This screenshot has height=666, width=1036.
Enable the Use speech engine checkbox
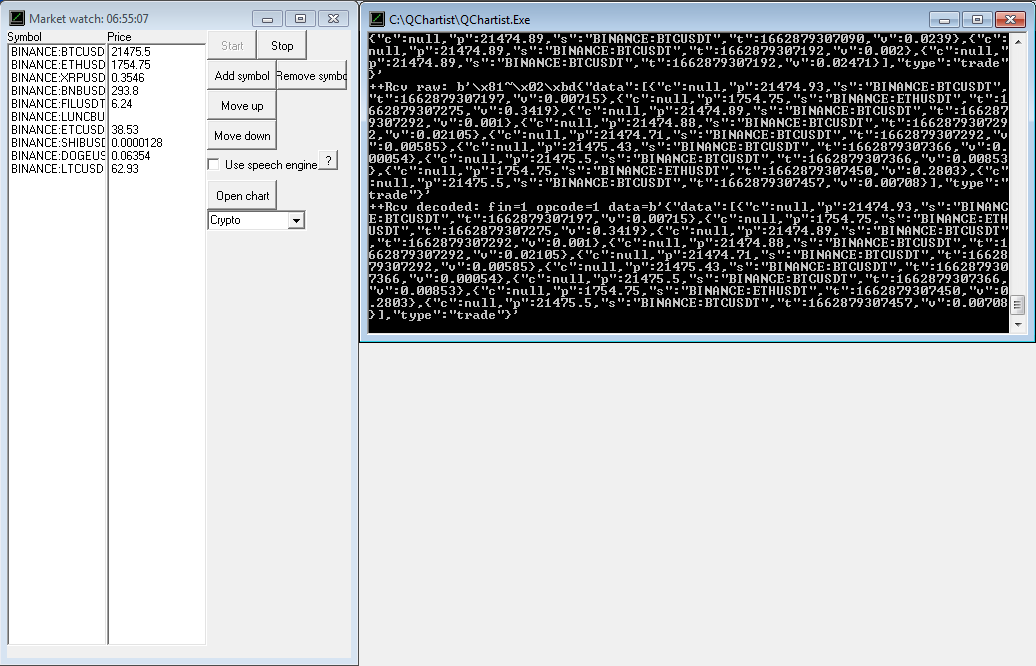coord(213,165)
